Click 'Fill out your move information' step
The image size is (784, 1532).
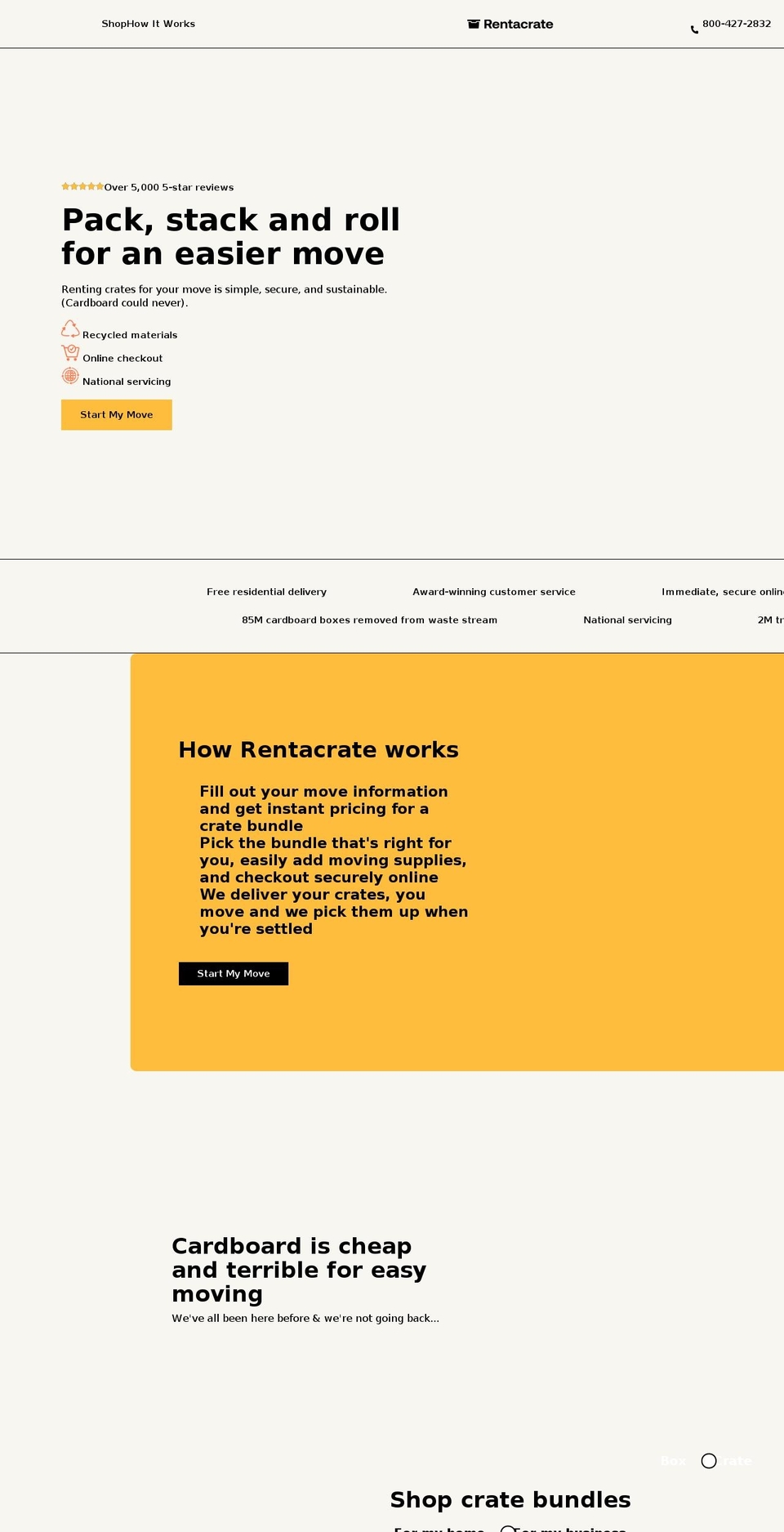point(324,808)
